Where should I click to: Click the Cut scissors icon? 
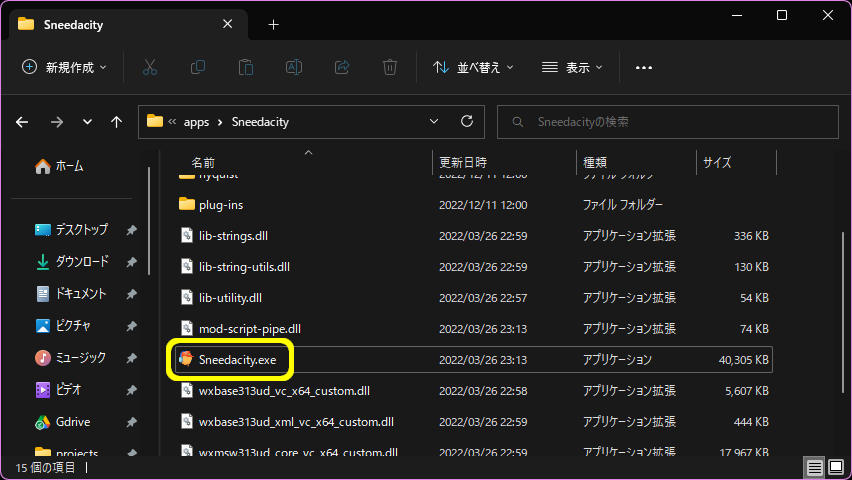tap(149, 67)
